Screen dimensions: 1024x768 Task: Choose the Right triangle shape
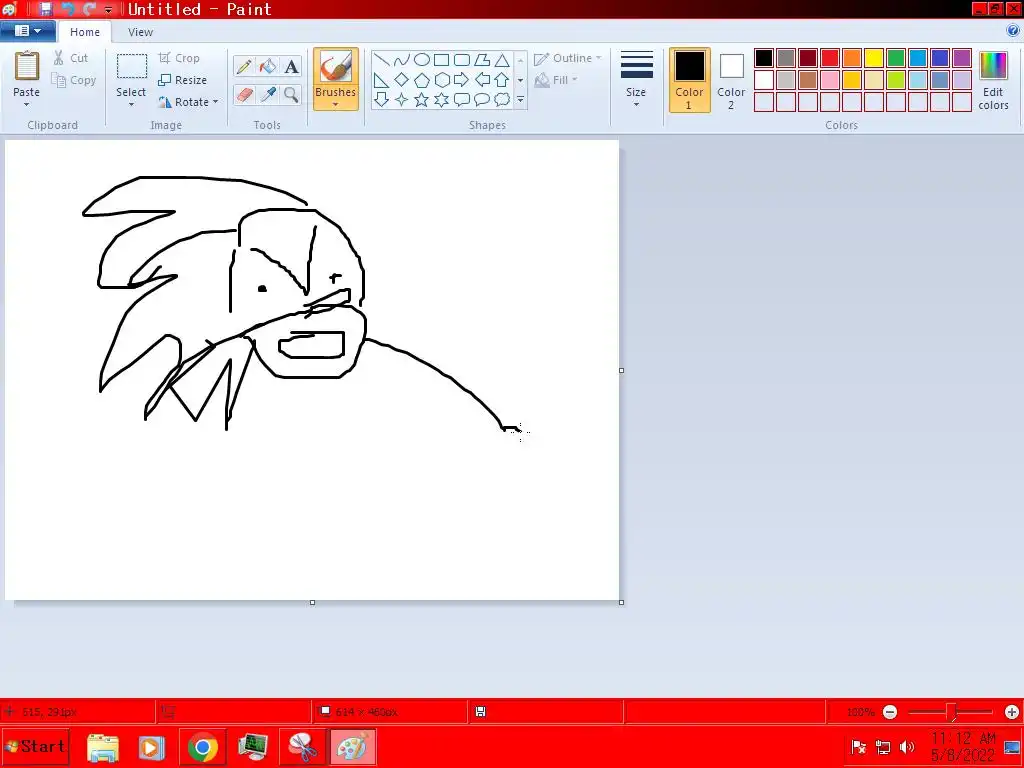(x=381, y=80)
